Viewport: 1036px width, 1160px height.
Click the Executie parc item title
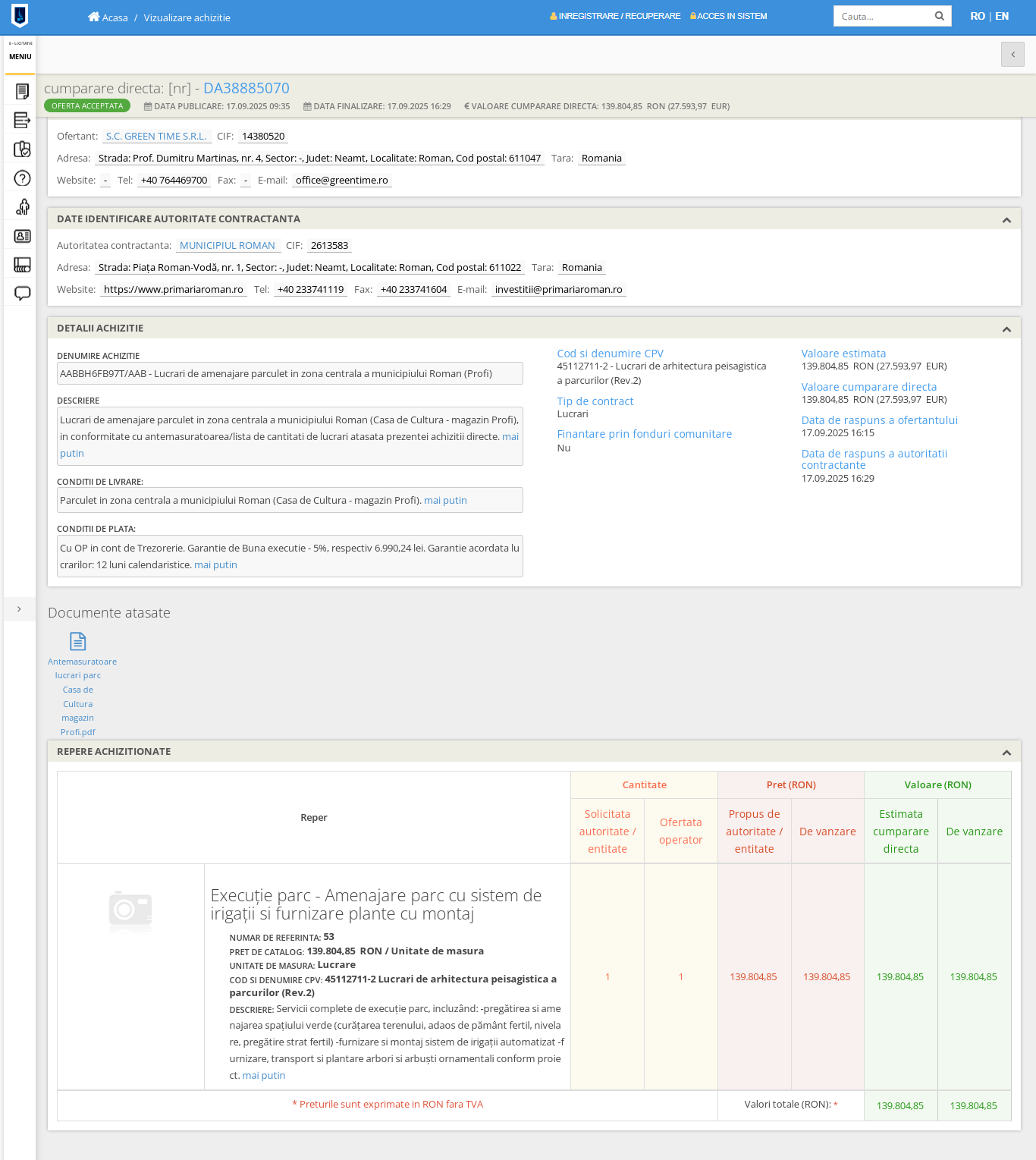[x=376, y=904]
